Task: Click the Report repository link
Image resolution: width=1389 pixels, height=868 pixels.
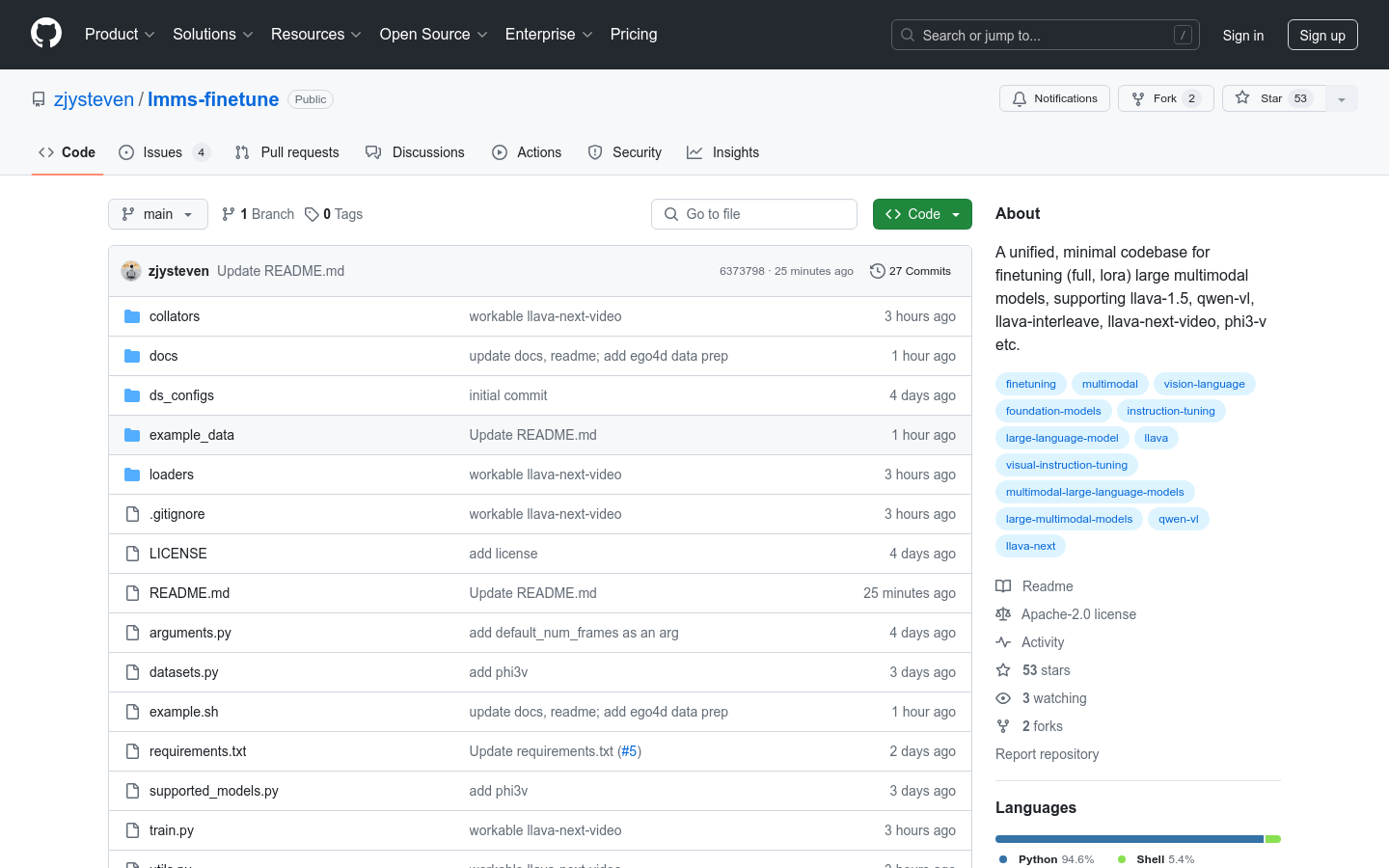Action: (x=1047, y=754)
